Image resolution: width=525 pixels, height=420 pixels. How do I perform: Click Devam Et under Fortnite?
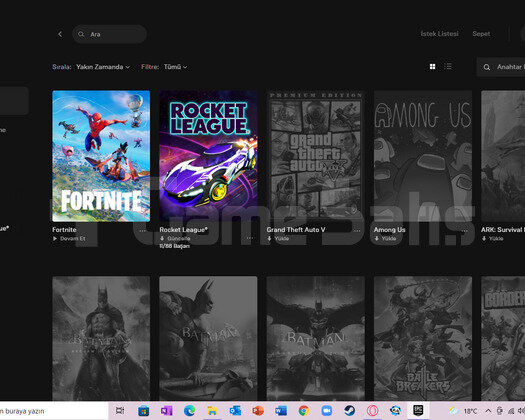[69, 238]
